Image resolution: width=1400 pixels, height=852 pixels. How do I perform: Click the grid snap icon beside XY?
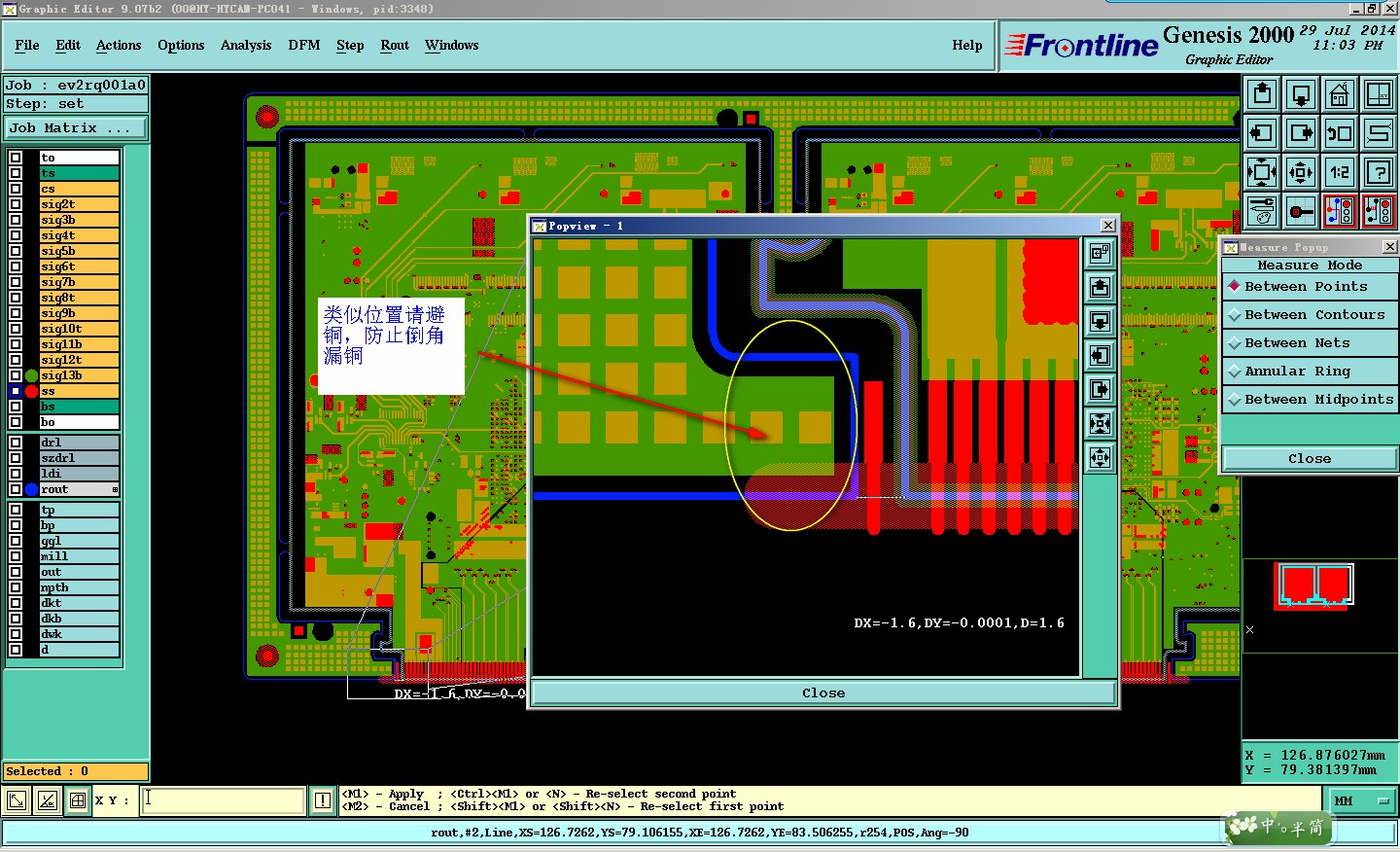click(x=78, y=800)
